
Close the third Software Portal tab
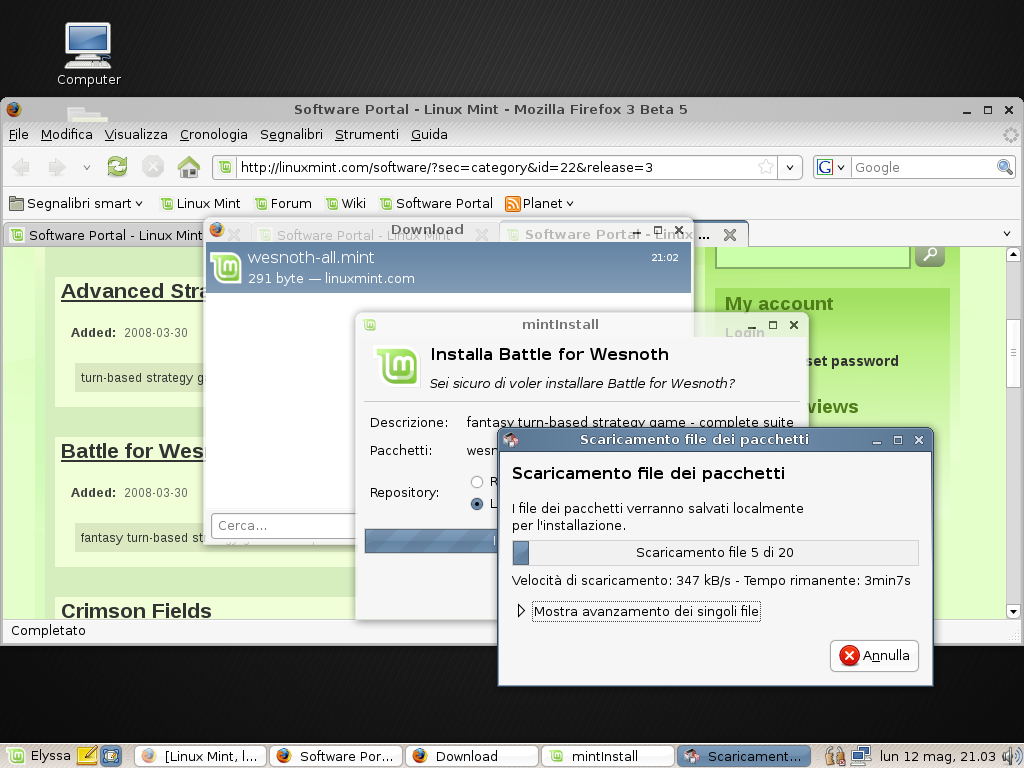coord(730,235)
